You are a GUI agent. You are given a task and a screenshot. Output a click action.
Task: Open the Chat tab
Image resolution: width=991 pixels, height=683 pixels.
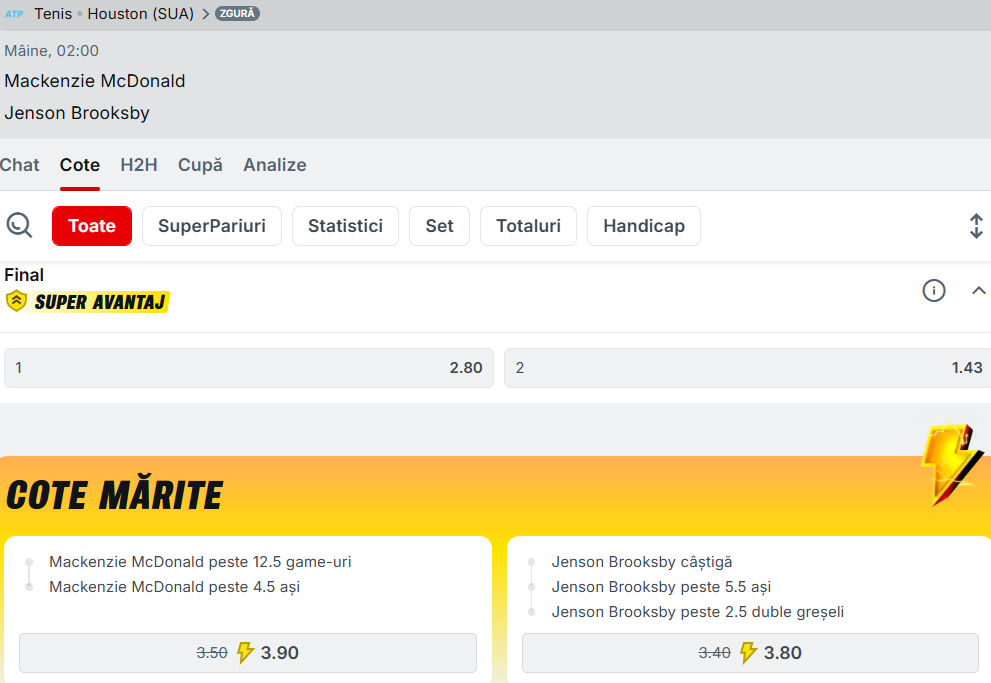click(20, 165)
